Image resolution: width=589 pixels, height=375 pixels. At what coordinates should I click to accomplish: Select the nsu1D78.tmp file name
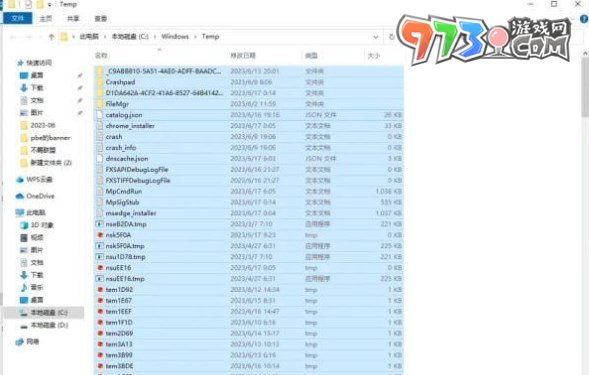125,257
